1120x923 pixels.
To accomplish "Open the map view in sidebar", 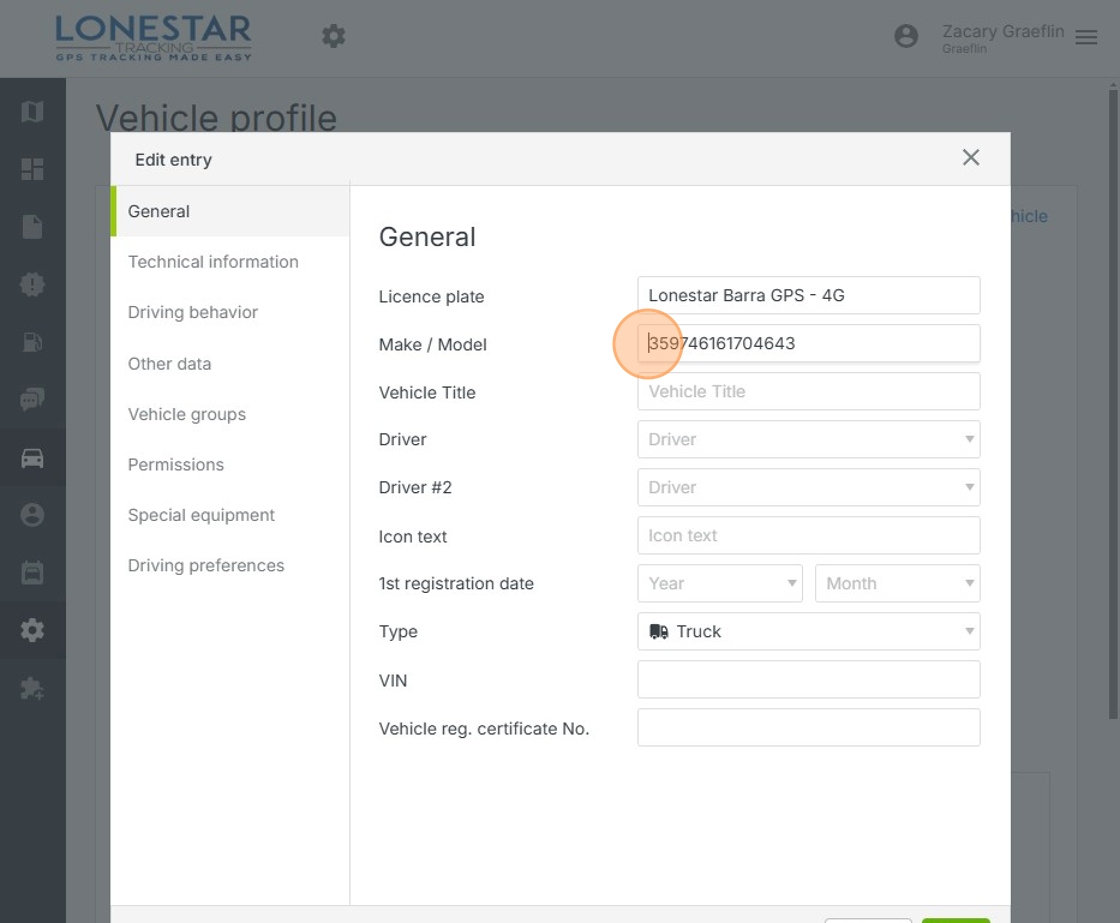I will 32,111.
